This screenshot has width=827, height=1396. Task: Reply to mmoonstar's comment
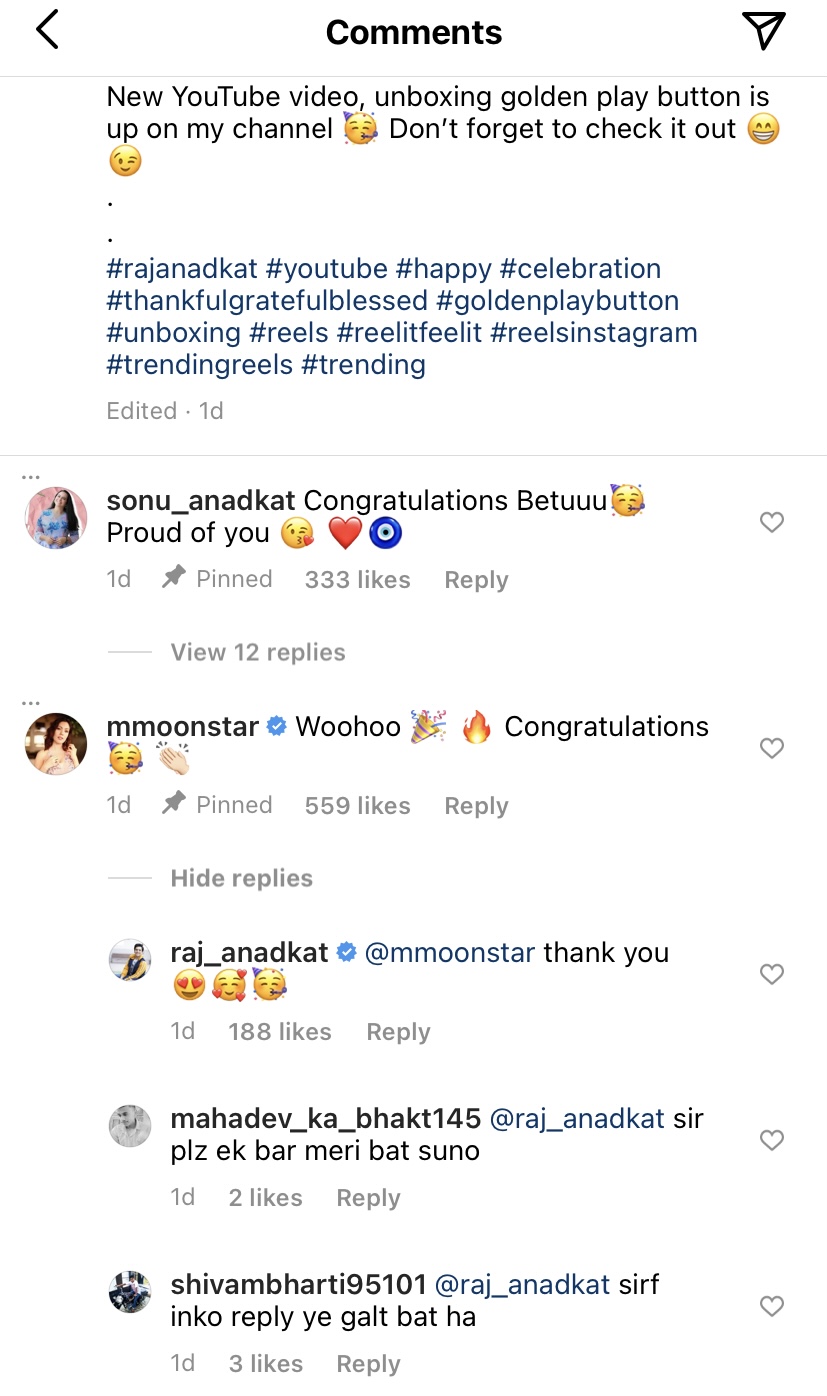coord(476,806)
